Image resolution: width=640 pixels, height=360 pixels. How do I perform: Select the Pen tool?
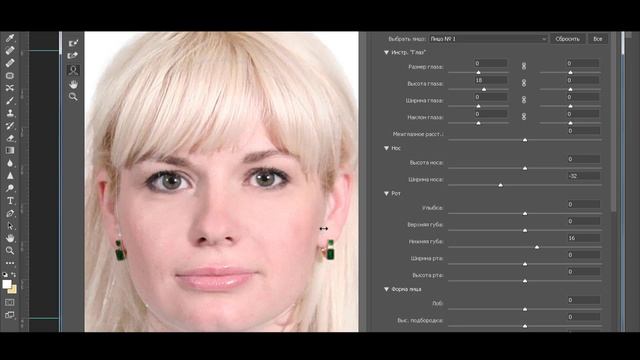coord(10,213)
